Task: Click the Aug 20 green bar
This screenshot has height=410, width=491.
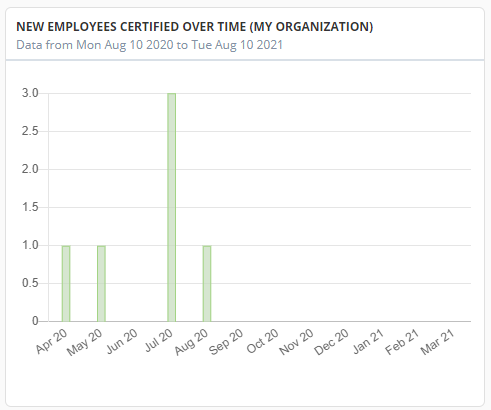Action: click(207, 284)
